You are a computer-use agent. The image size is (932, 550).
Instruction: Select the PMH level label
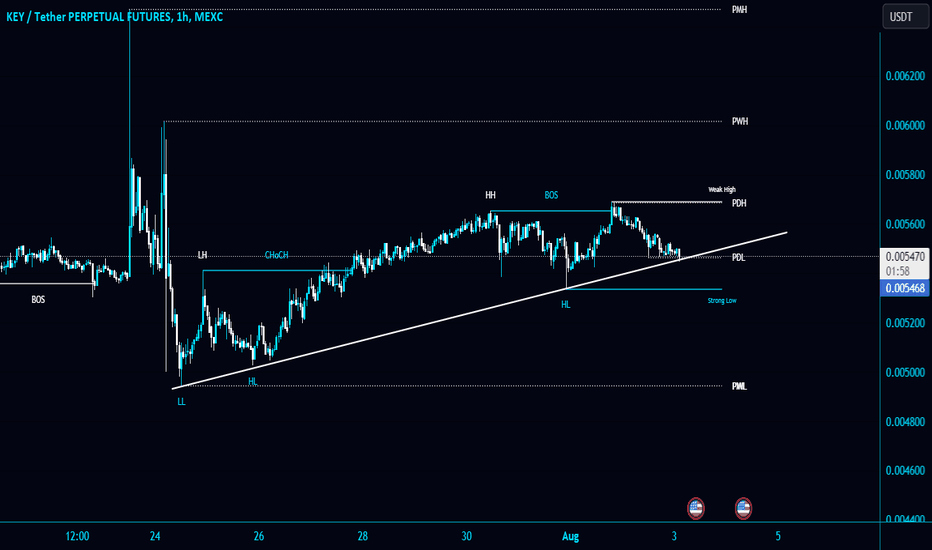pyautogui.click(x=739, y=10)
